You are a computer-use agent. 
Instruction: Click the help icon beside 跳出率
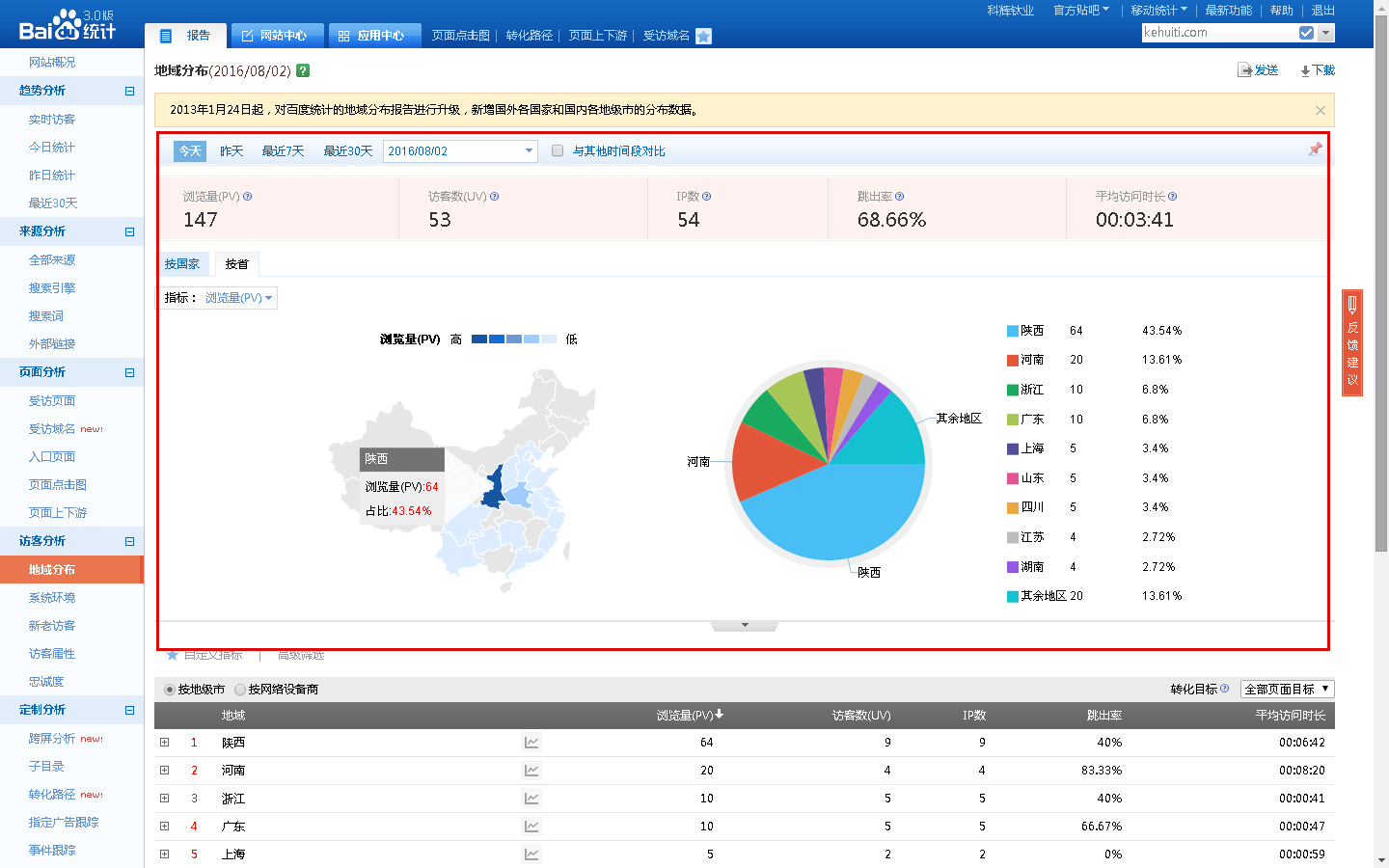pyautogui.click(x=900, y=197)
